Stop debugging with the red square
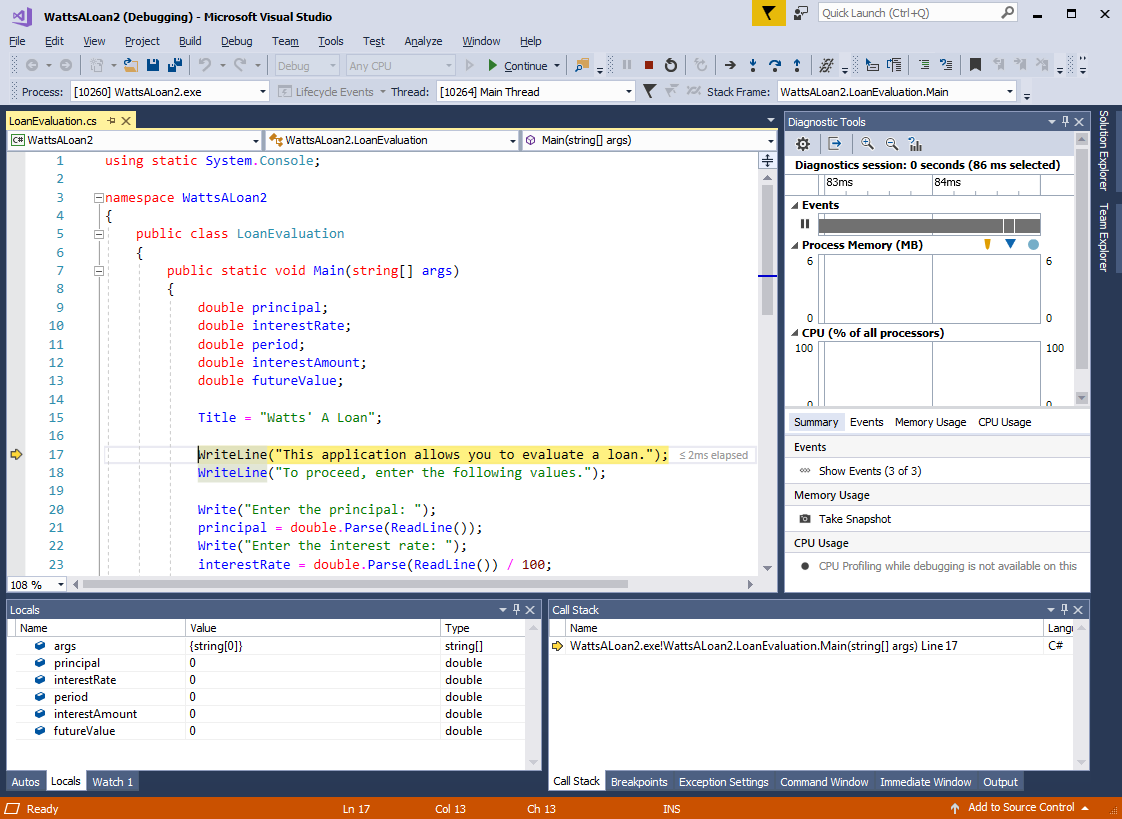This screenshot has width=1122, height=819. point(649,65)
